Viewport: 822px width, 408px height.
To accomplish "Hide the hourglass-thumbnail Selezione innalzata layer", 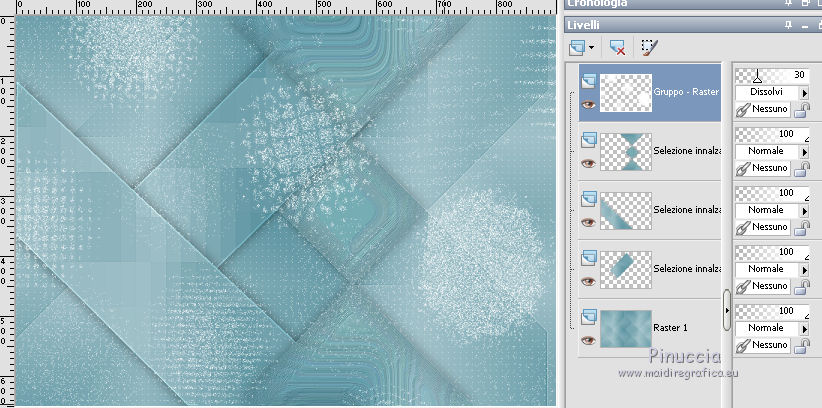I will pos(588,163).
